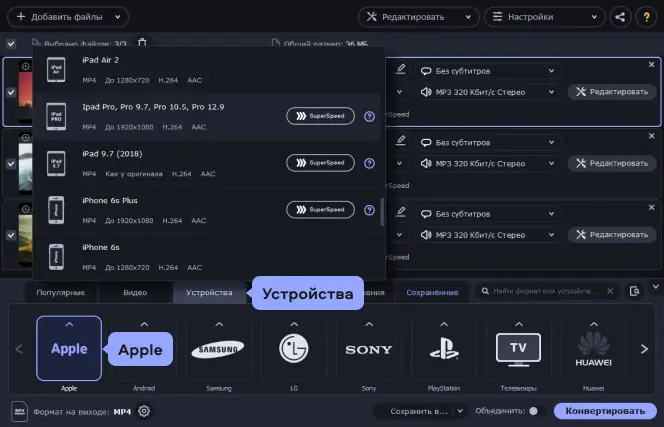This screenshot has width=664, height=427.
Task: Click Редактировать button for second file
Action: pyautogui.click(x=612, y=163)
